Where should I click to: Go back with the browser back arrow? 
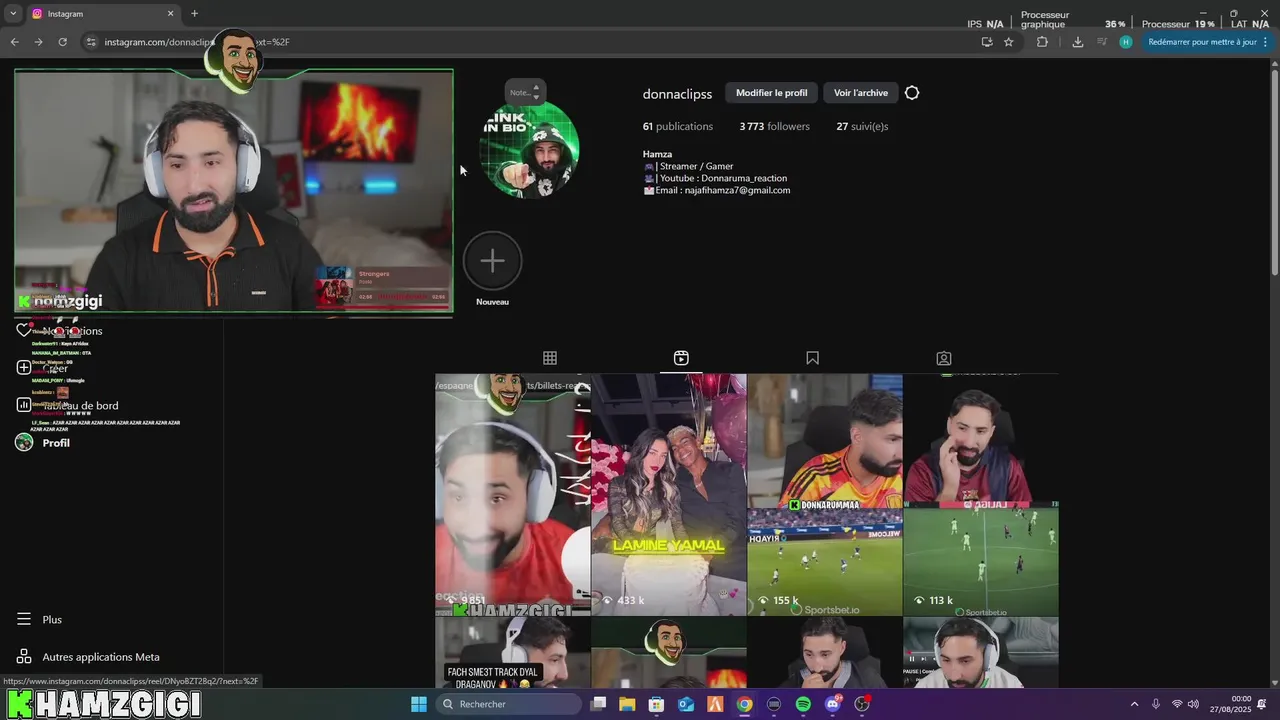[x=14, y=42]
